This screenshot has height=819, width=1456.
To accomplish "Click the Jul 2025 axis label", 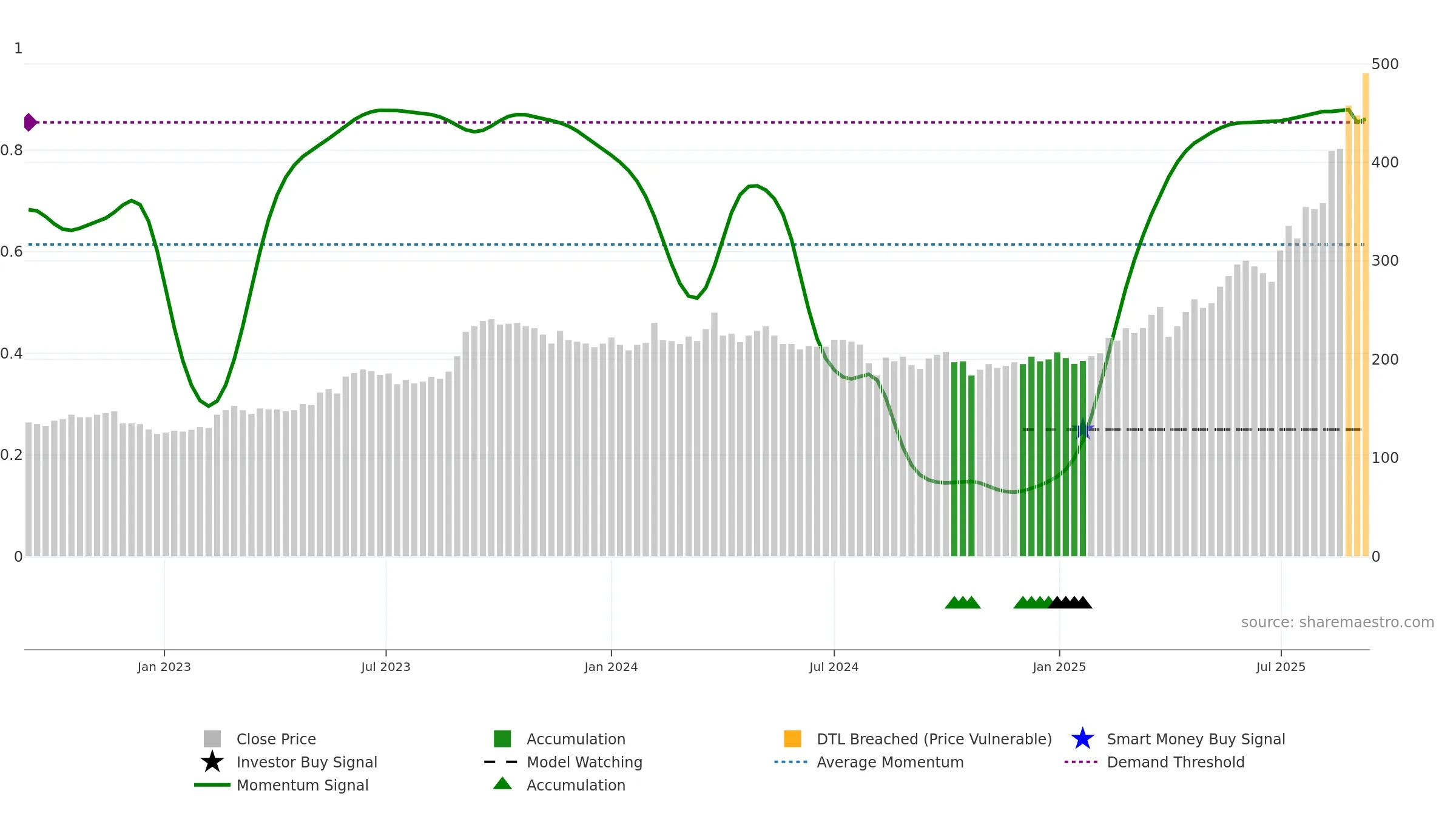I will 1281,667.
